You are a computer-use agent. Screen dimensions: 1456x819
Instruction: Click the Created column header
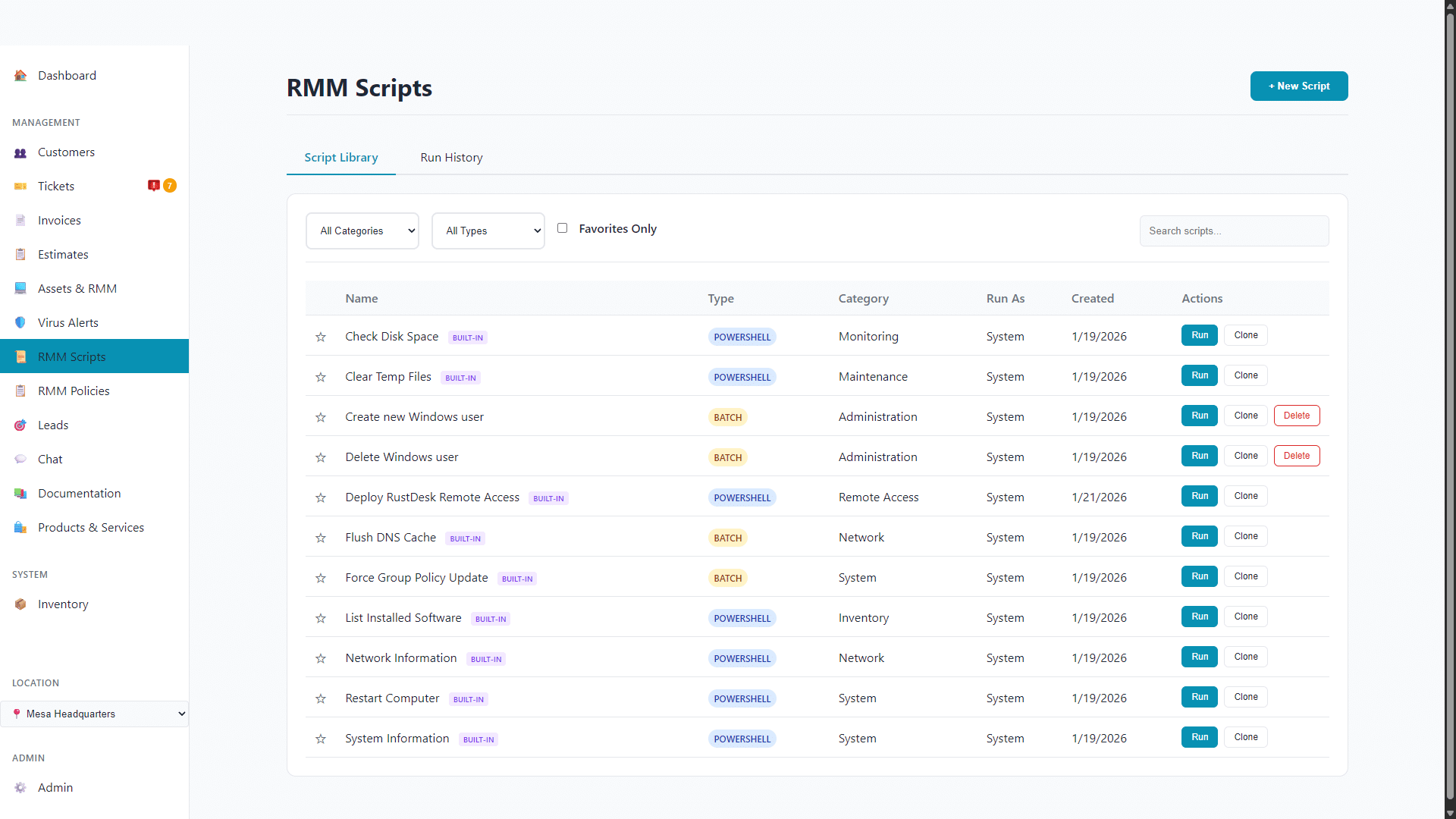click(1093, 299)
